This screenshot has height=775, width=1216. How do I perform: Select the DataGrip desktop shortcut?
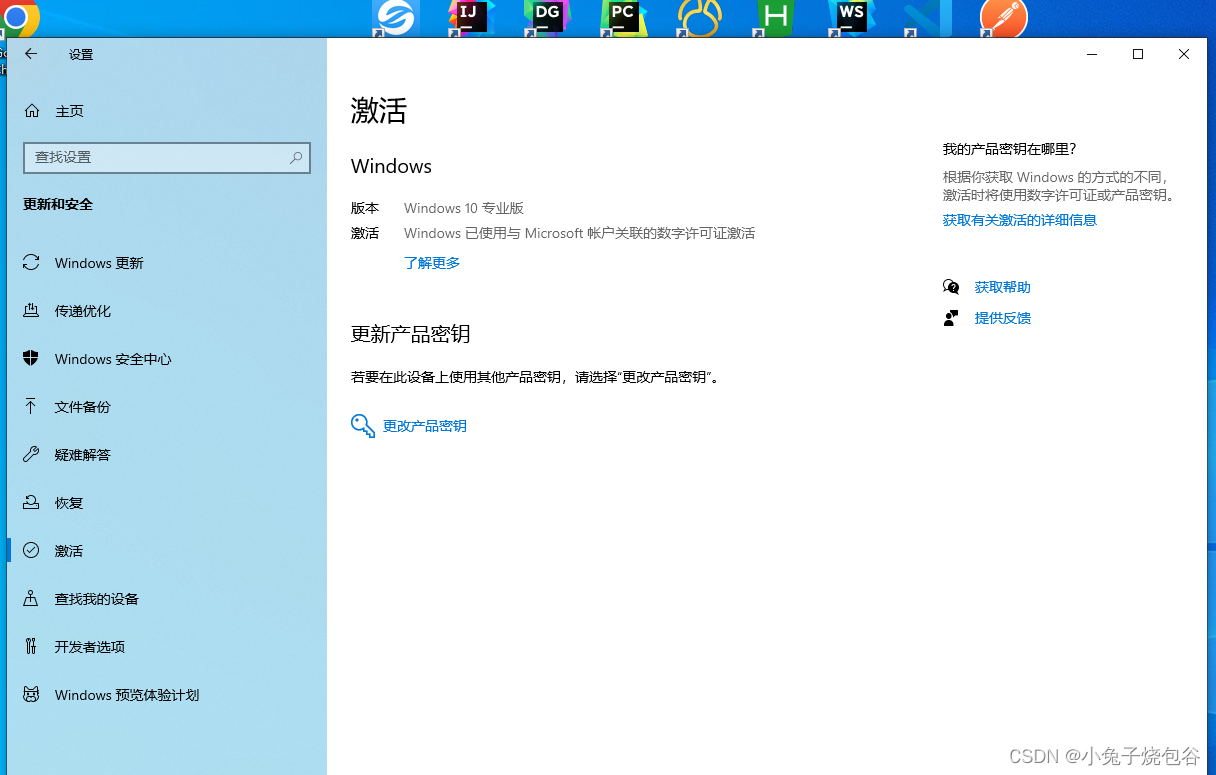point(547,18)
